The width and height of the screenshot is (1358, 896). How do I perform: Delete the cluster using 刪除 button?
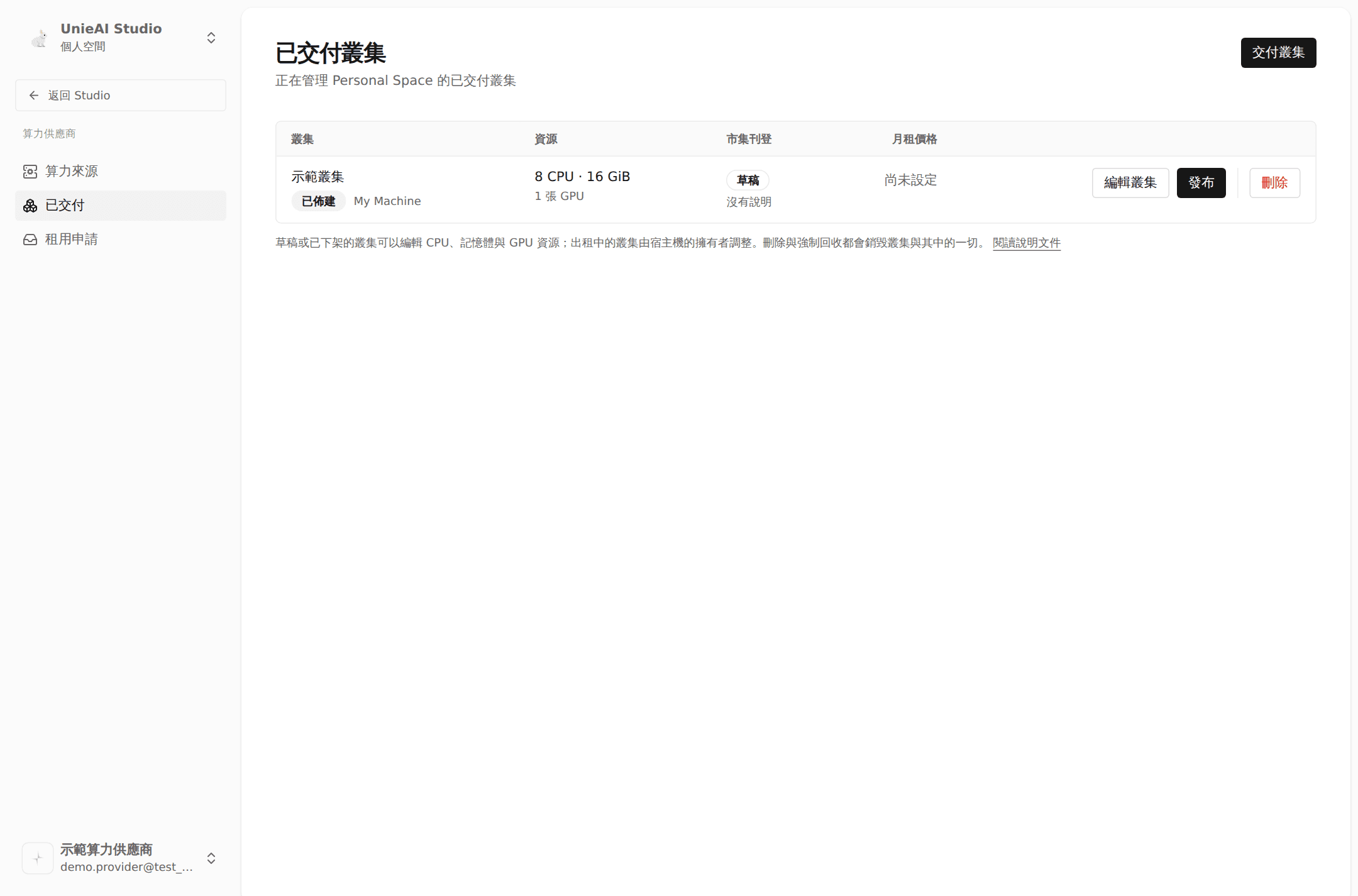click(1274, 183)
